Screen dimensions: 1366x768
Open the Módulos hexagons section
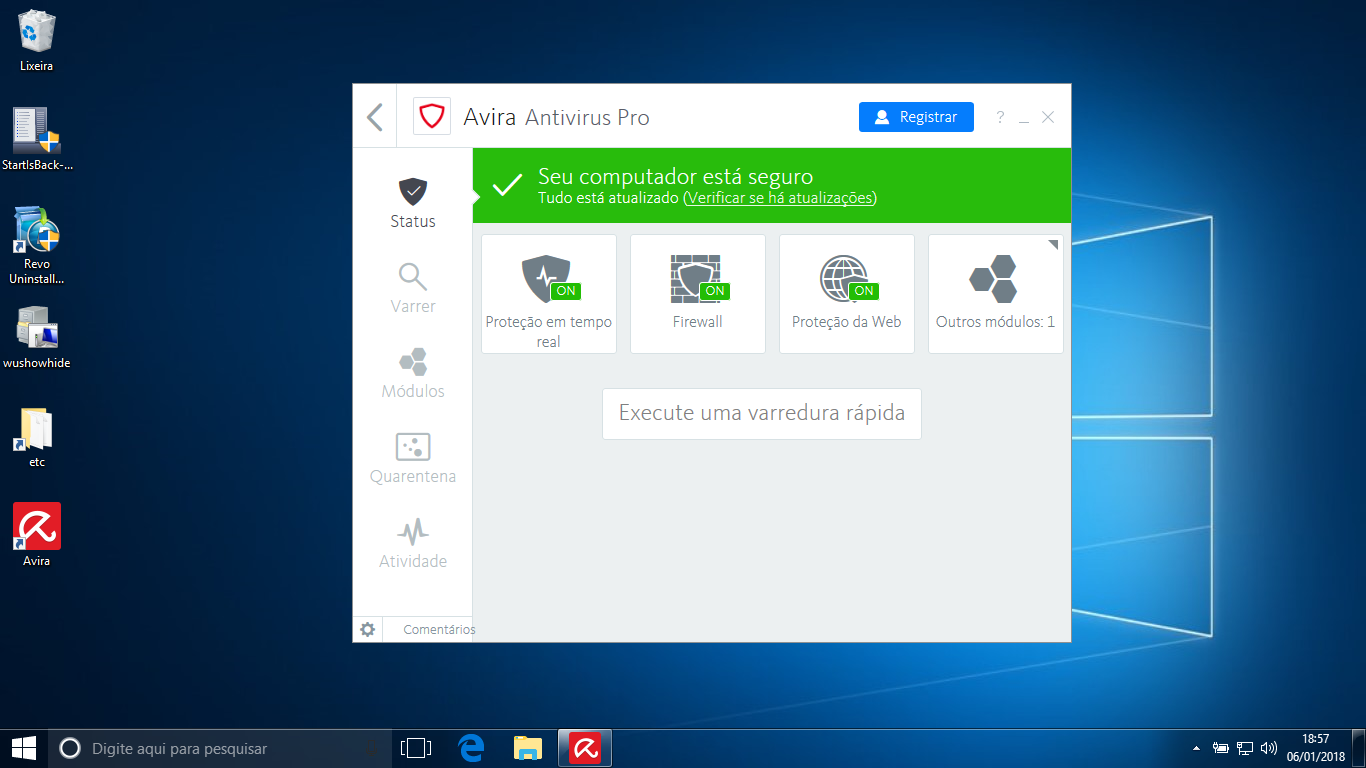413,374
